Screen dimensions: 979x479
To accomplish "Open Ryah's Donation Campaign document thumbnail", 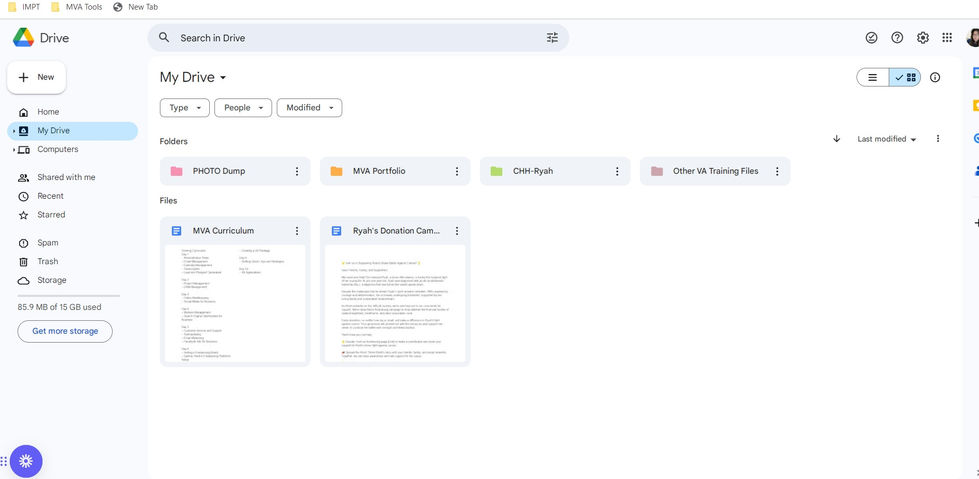I will pos(395,304).
